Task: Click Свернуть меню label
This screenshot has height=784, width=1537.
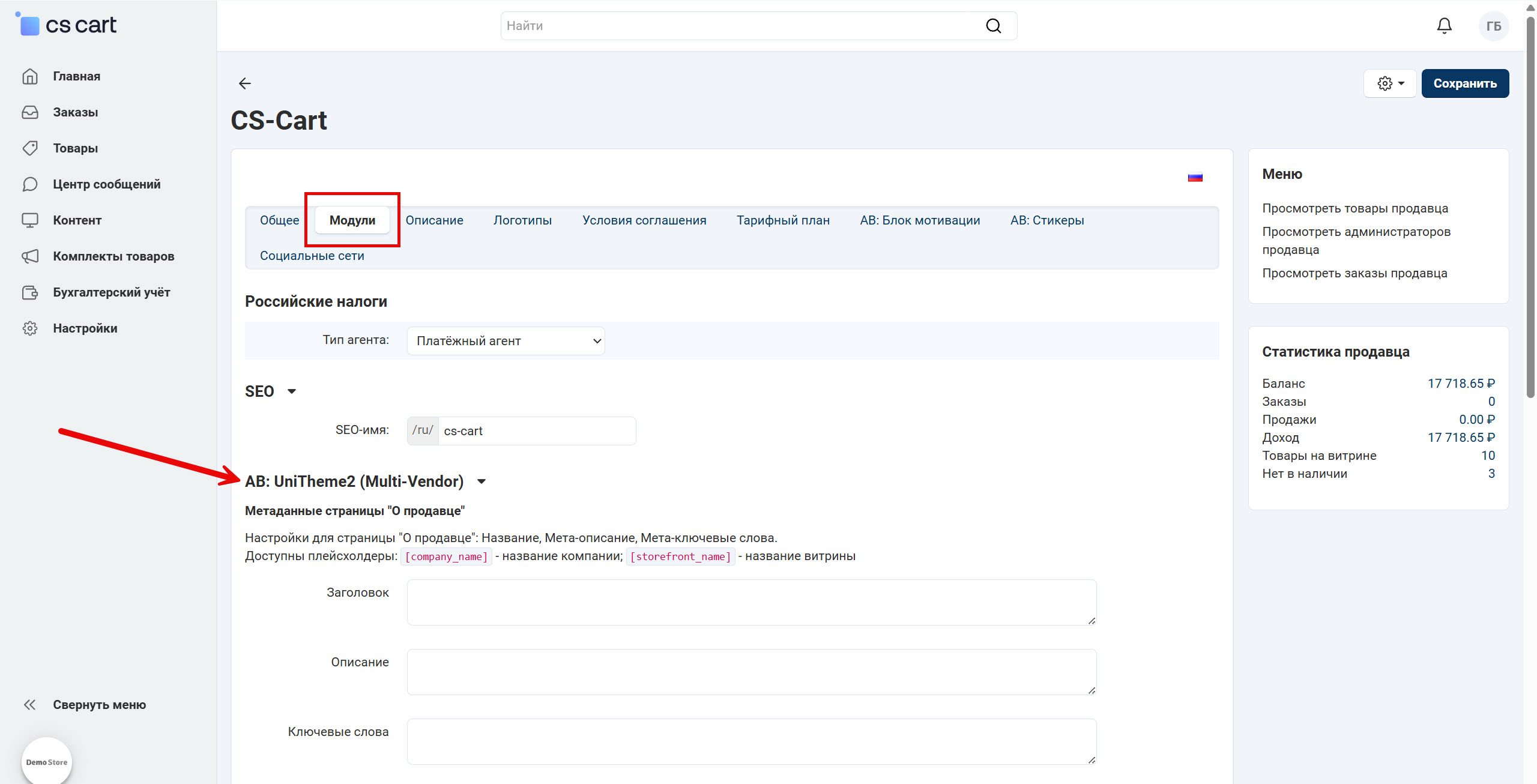Action: (x=99, y=705)
